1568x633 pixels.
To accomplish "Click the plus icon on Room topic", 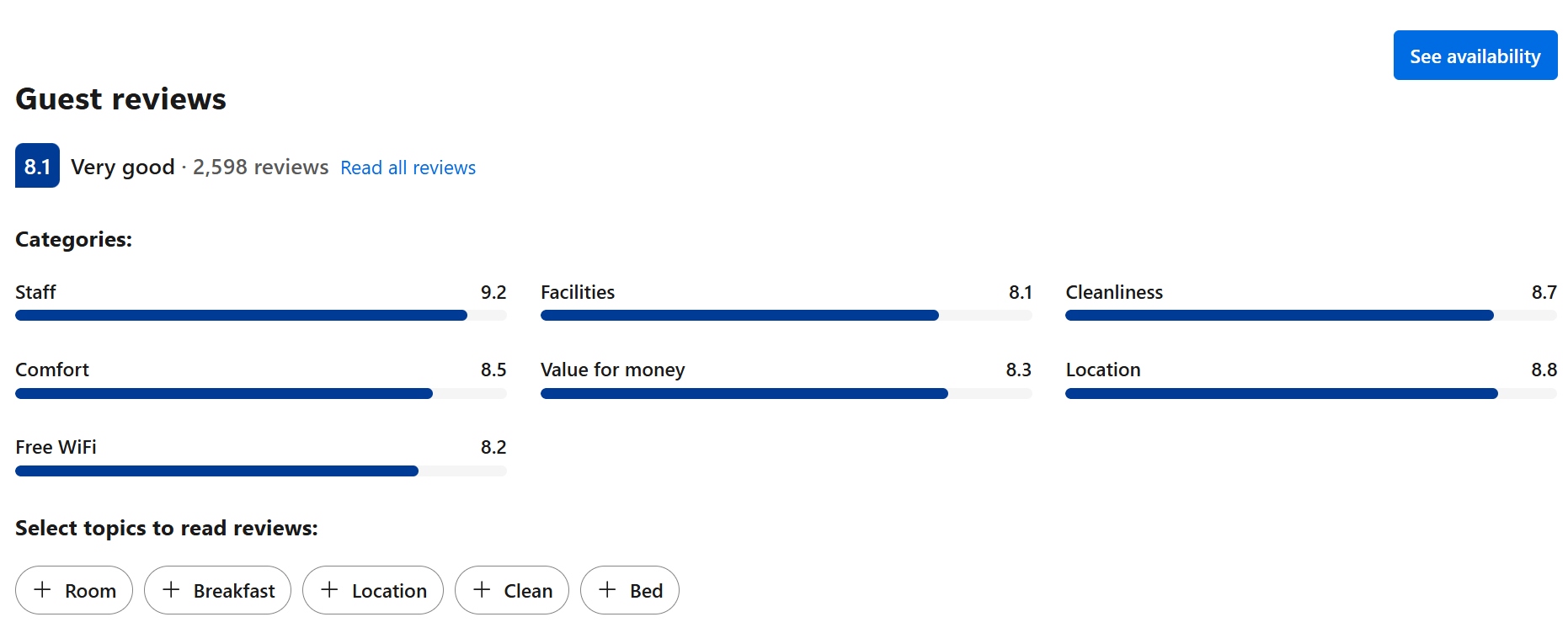I will coord(42,590).
